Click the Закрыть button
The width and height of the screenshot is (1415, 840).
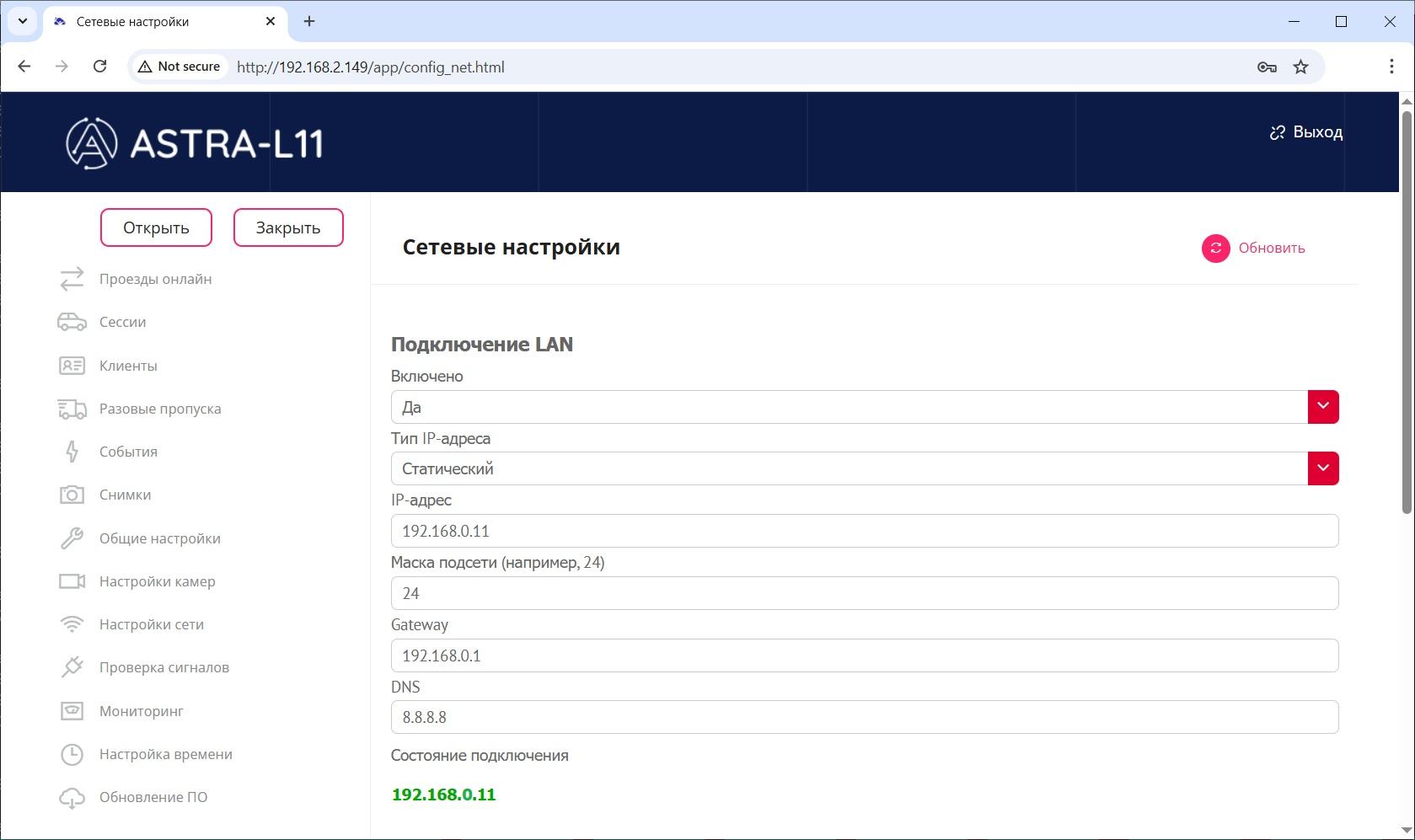tap(288, 227)
